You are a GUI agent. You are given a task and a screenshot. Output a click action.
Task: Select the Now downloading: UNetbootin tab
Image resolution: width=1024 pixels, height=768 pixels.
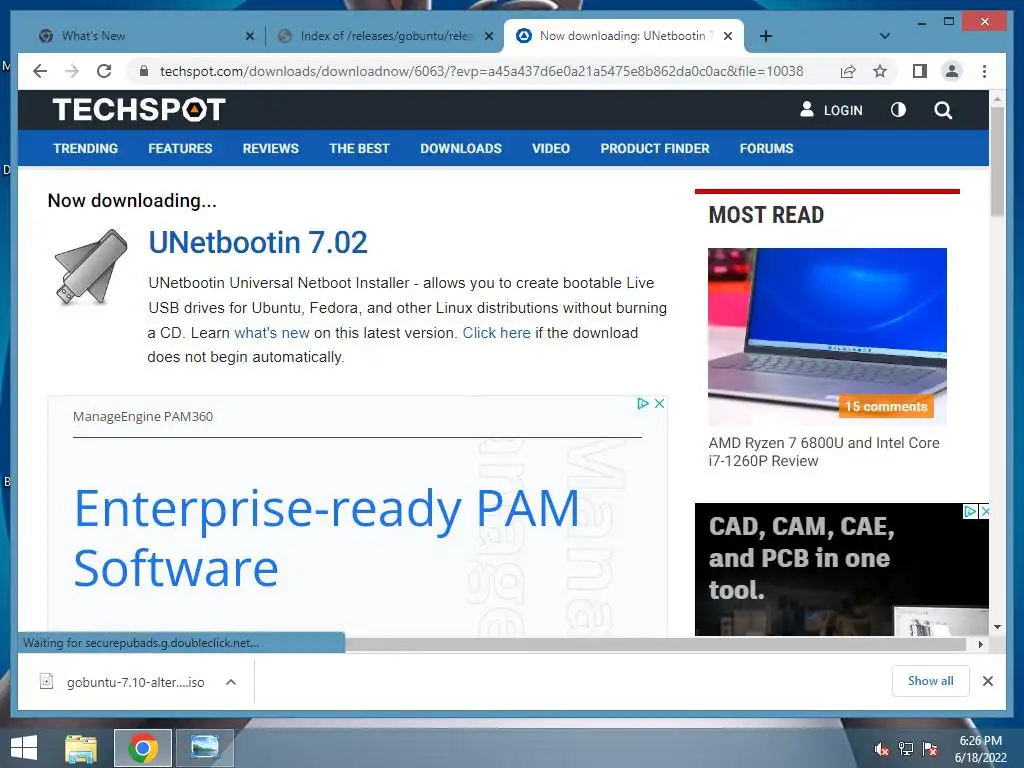(x=624, y=36)
